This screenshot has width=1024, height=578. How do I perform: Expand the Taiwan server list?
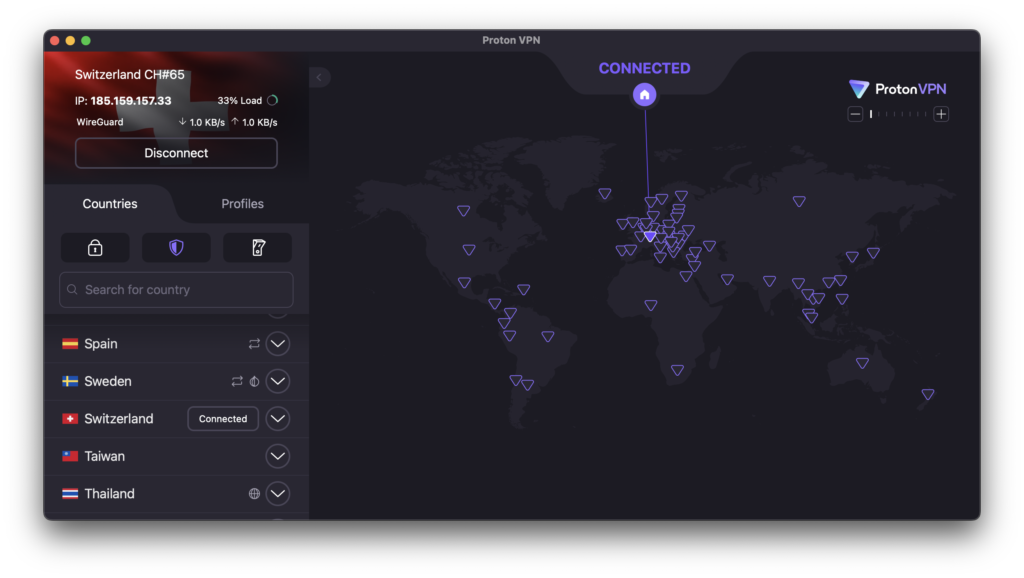(x=278, y=457)
